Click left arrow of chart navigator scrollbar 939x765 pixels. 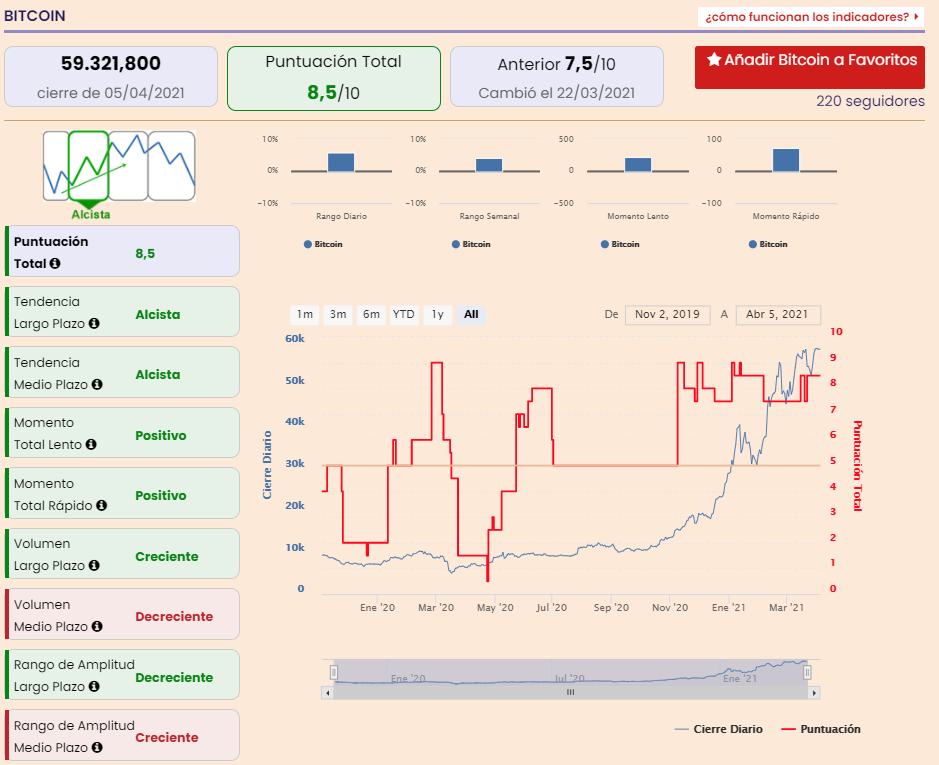tap(327, 693)
